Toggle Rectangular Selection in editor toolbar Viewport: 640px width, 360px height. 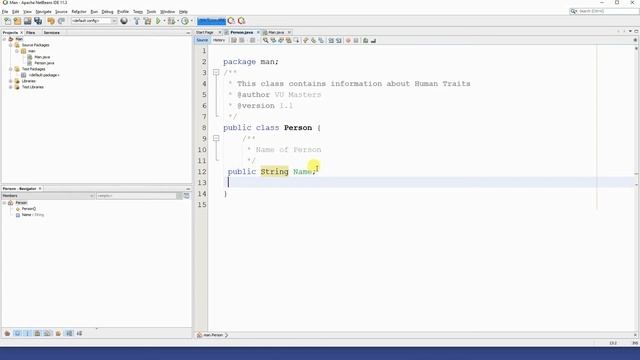[296, 40]
